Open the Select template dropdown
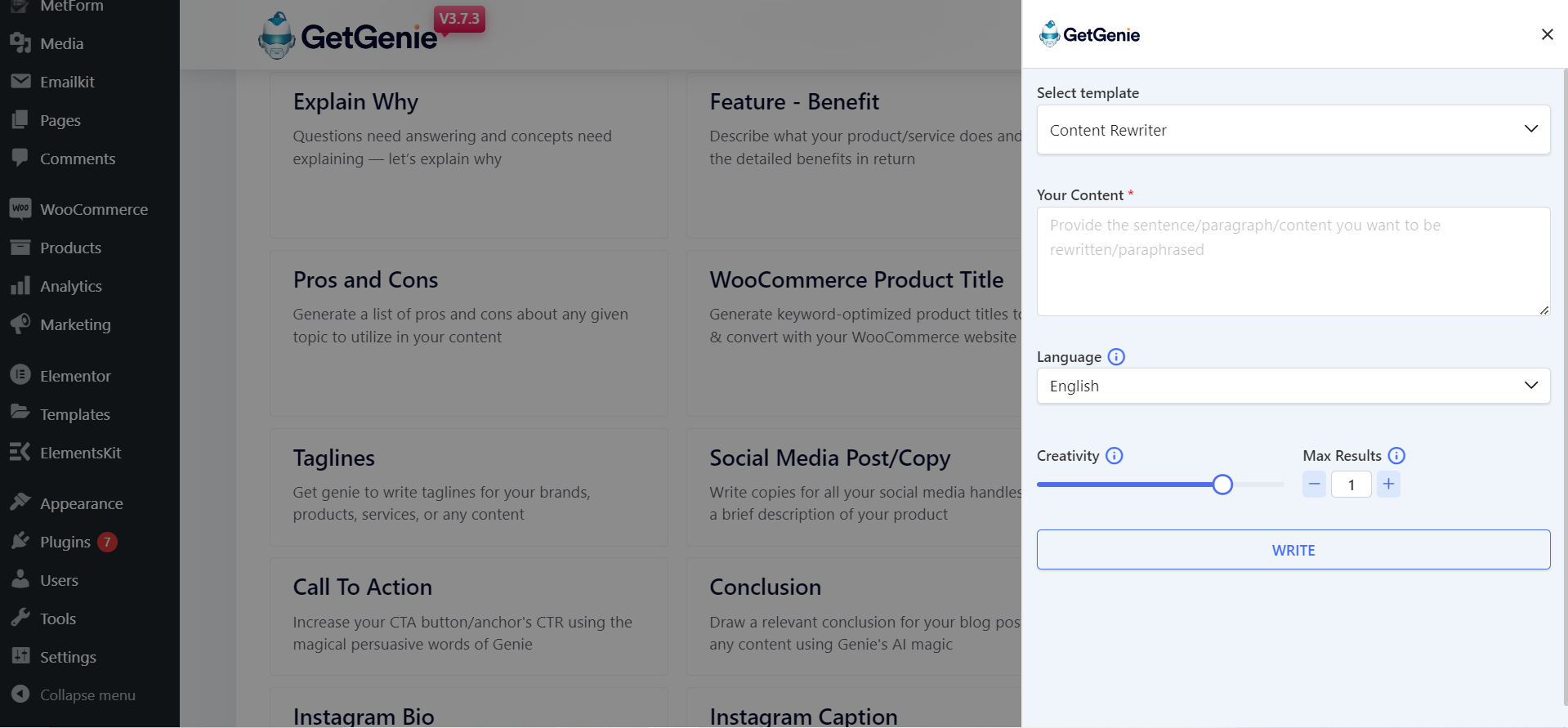This screenshot has height=728, width=1568. tap(1293, 129)
